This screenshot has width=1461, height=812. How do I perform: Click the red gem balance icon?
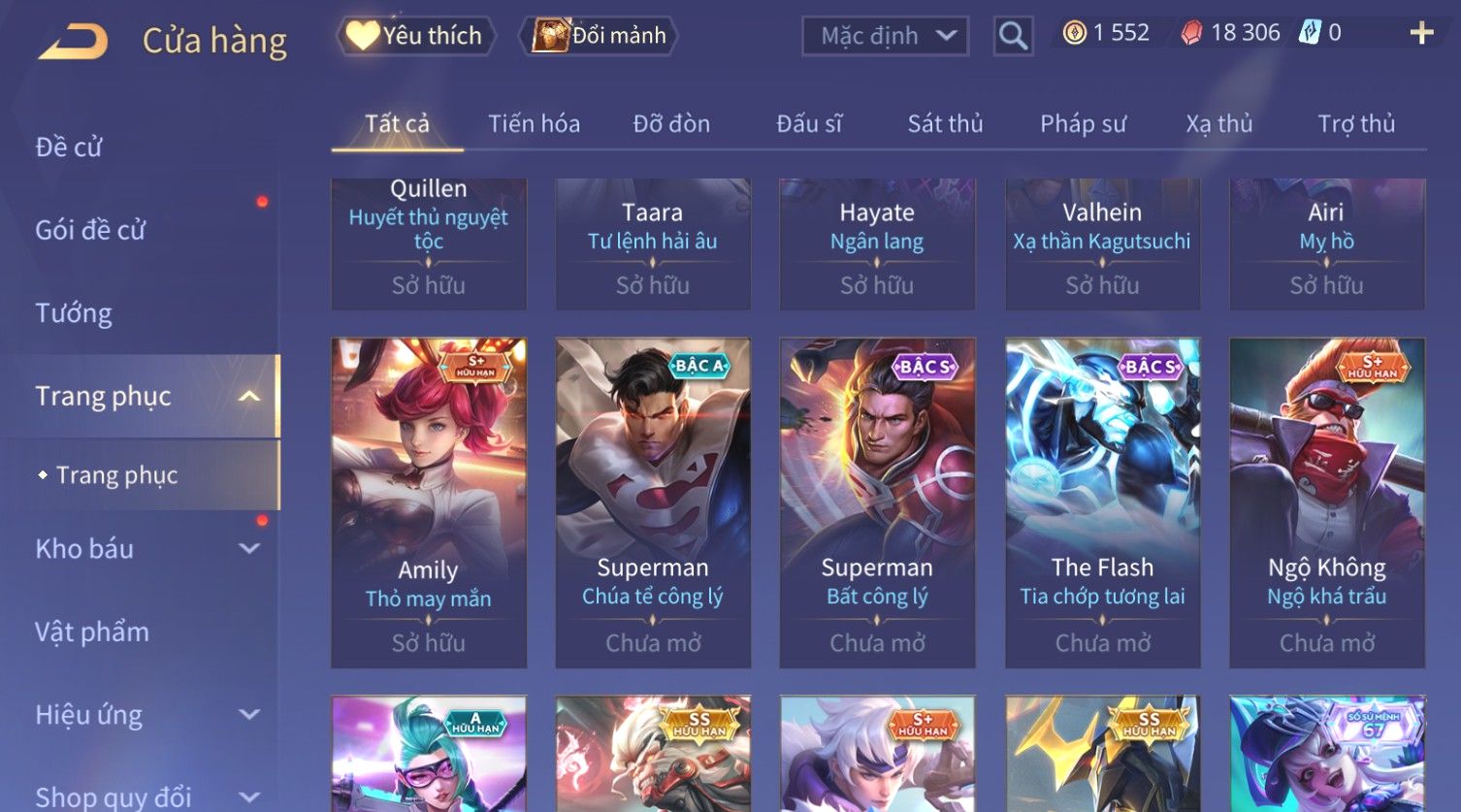tap(1191, 34)
